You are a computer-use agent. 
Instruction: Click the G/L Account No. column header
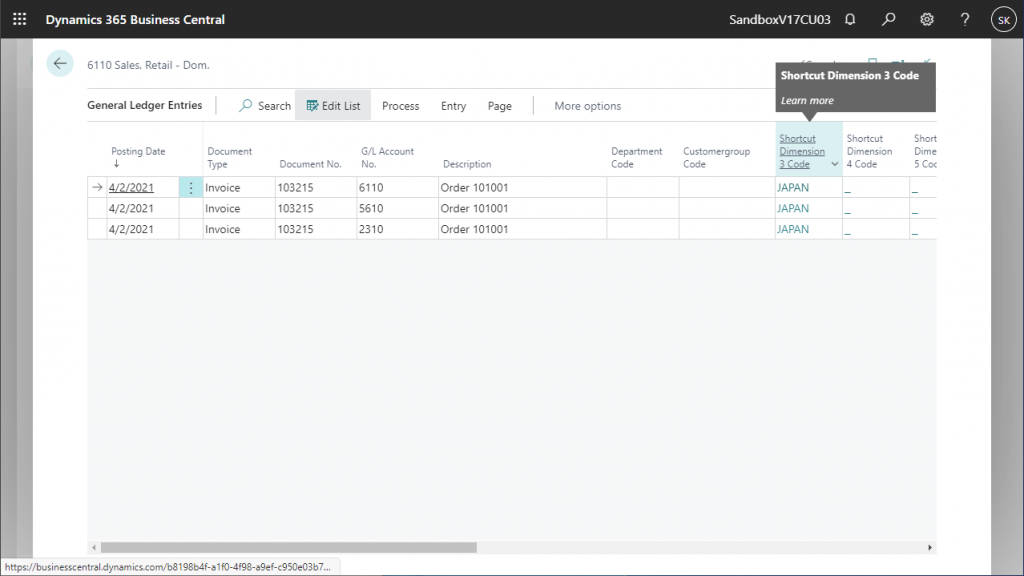click(x=387, y=157)
